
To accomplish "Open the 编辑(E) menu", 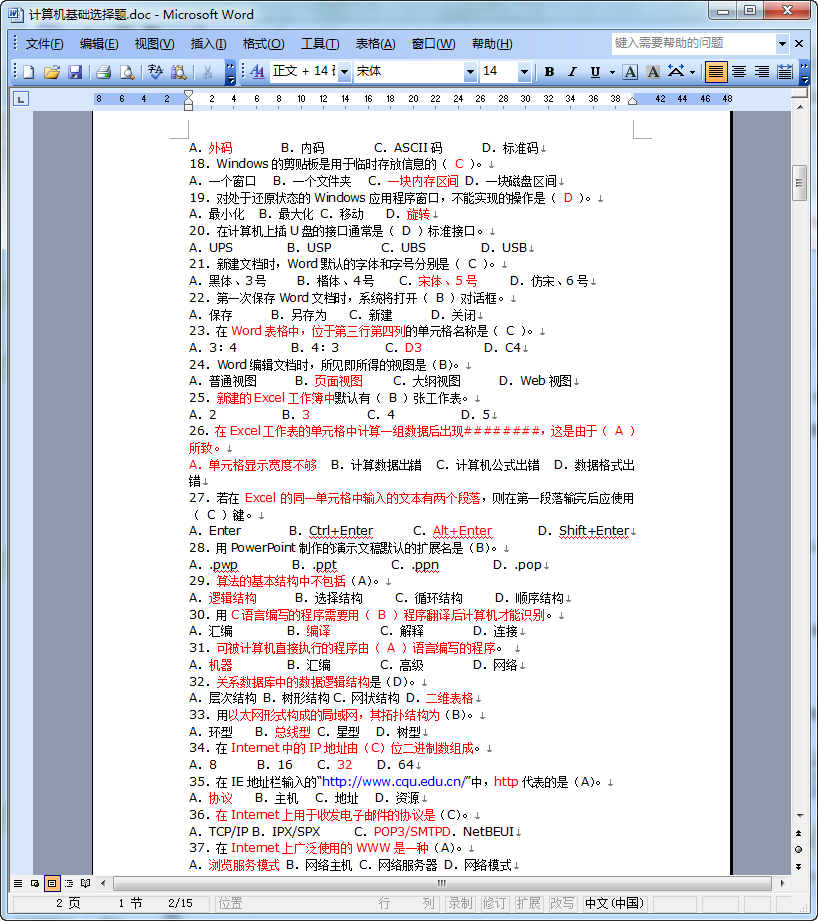I will [x=99, y=44].
